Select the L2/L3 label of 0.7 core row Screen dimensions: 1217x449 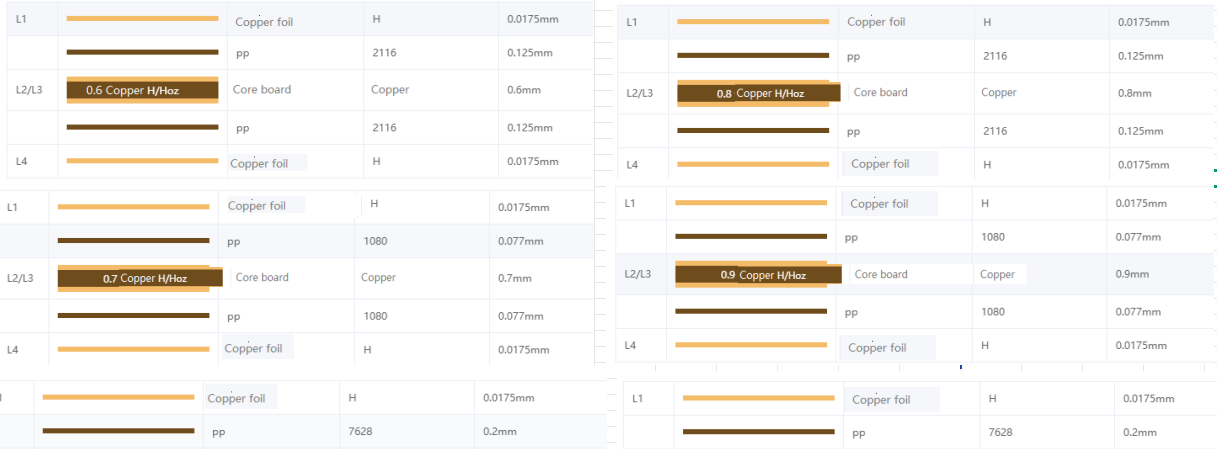(20, 278)
